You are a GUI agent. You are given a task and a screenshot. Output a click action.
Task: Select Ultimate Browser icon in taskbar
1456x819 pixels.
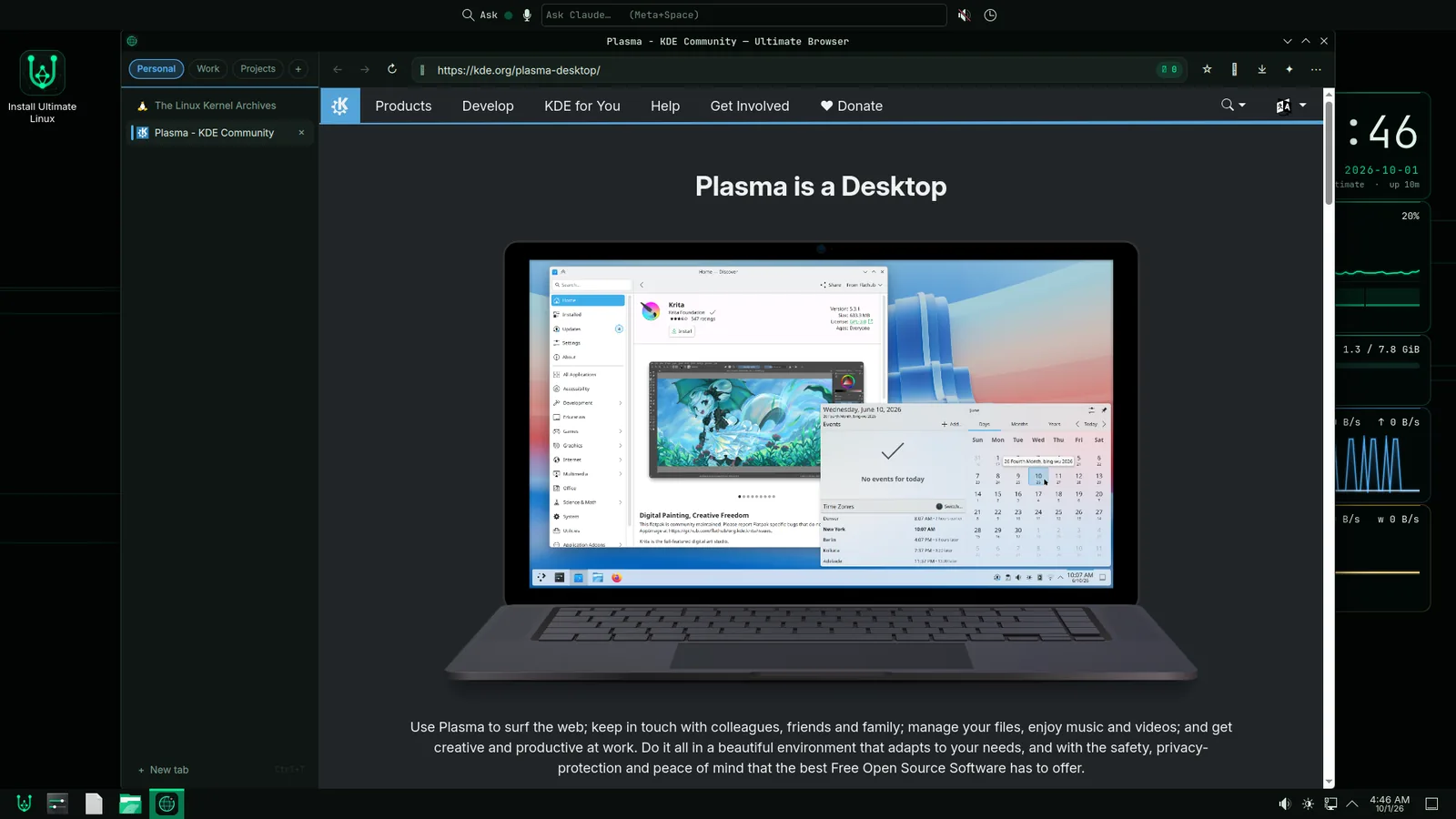(x=167, y=804)
